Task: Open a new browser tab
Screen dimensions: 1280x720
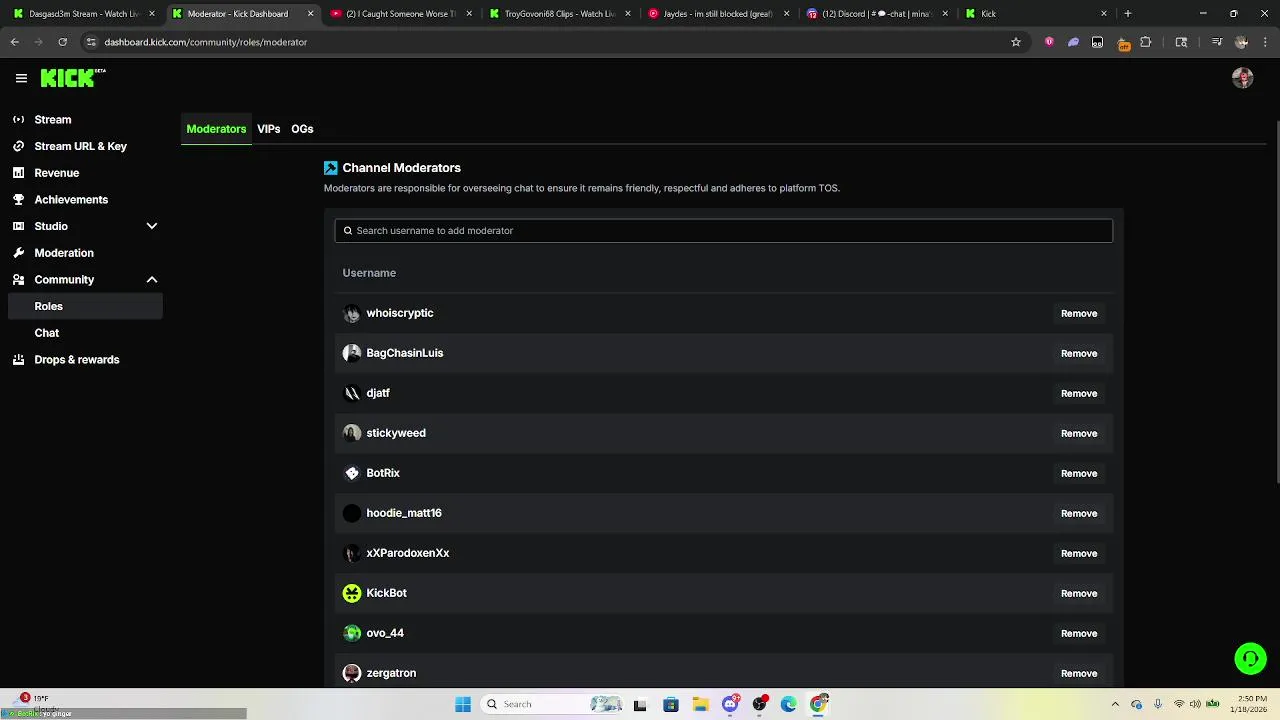Action: [x=1128, y=14]
